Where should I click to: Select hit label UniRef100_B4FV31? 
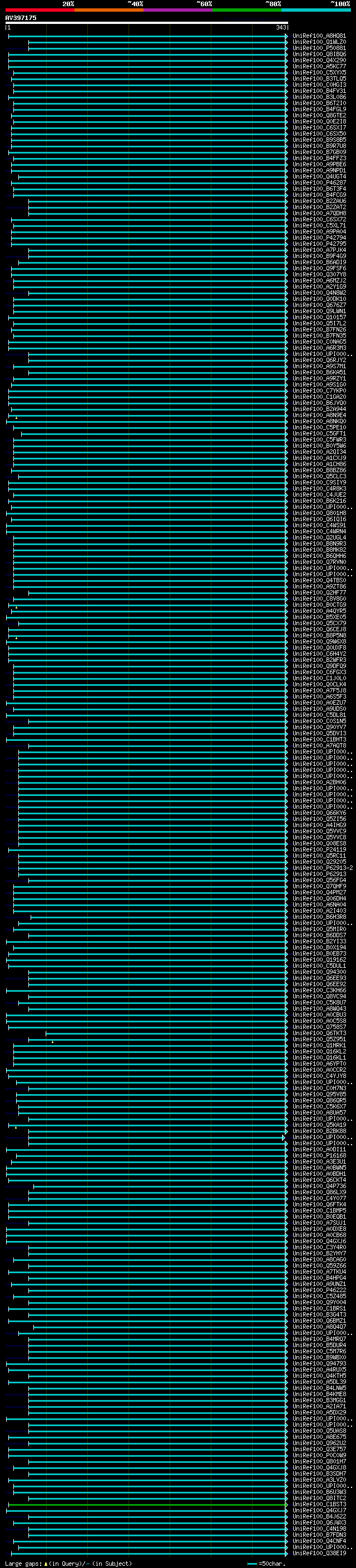pyautogui.click(x=319, y=91)
